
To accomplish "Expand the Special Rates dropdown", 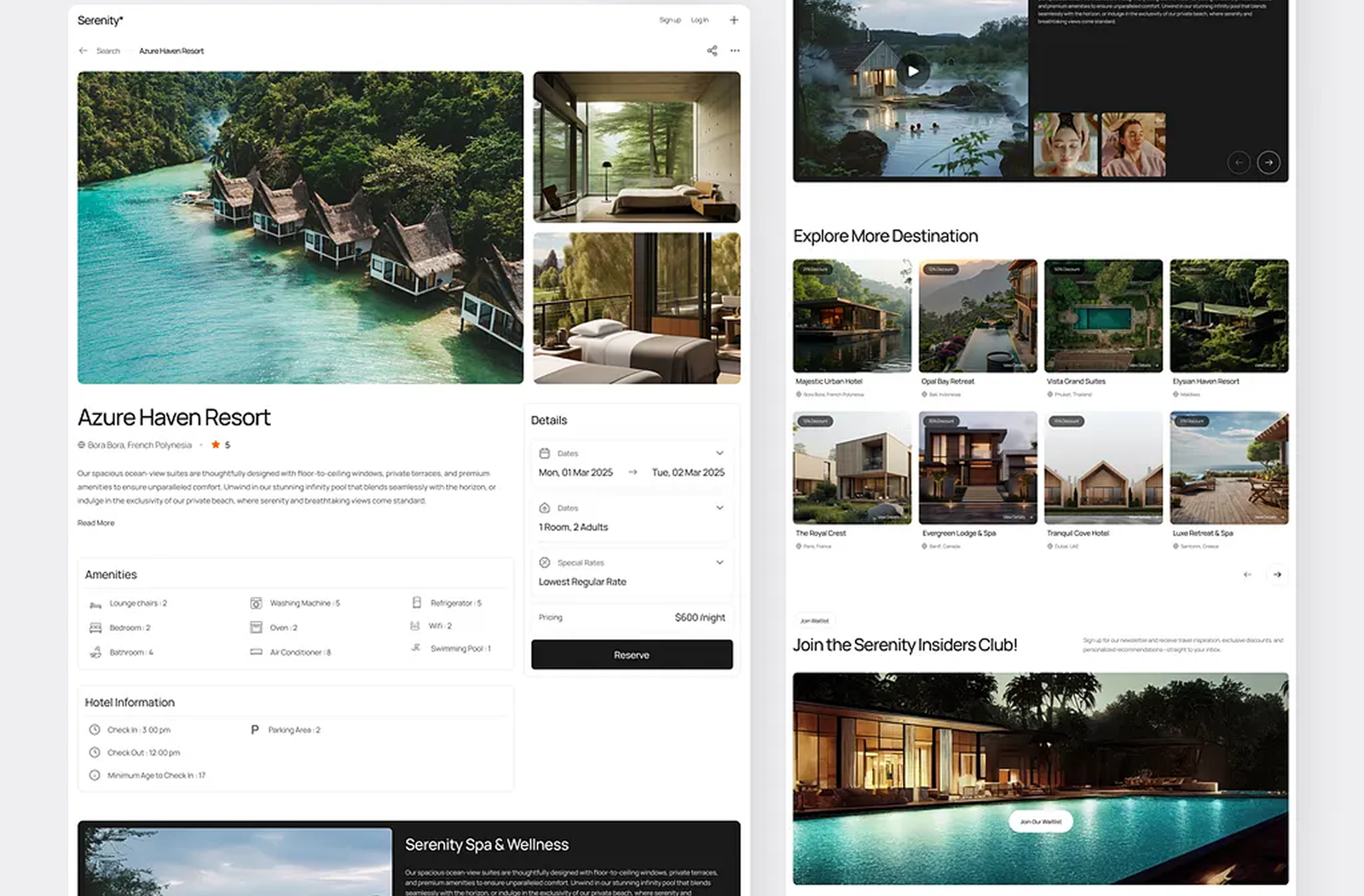I will pos(720,563).
